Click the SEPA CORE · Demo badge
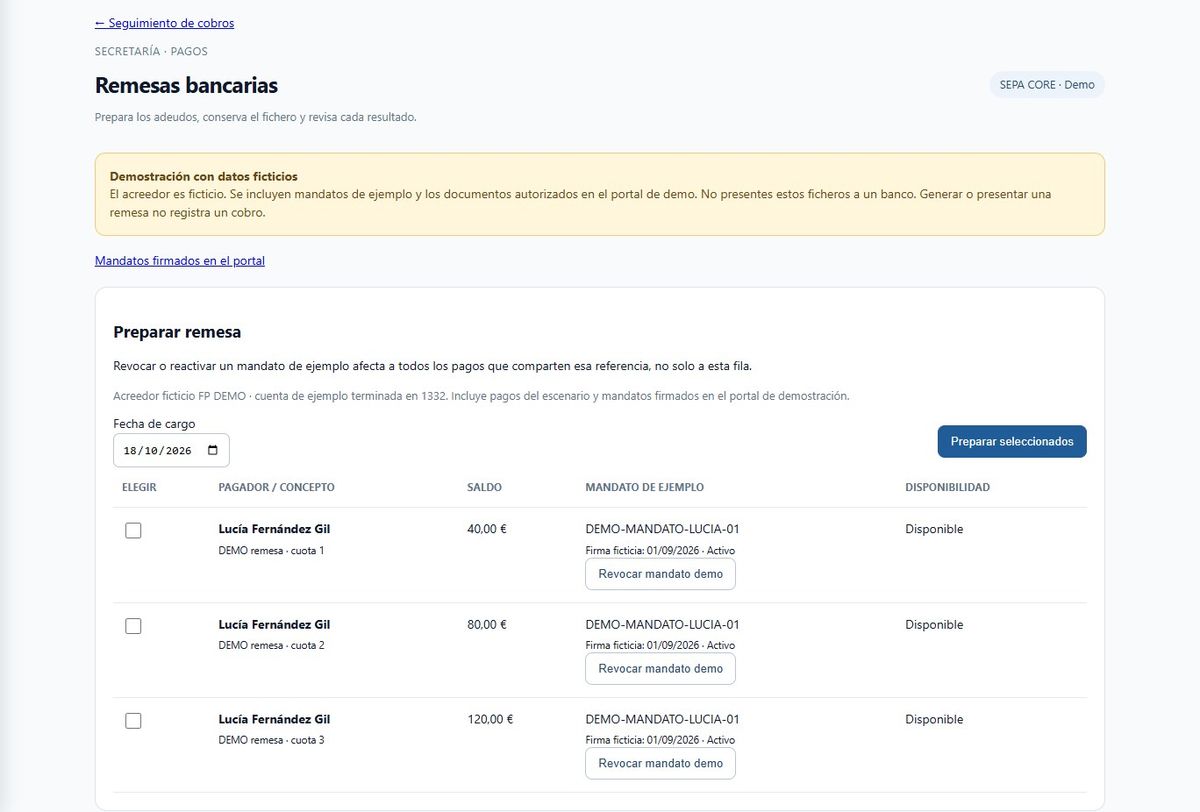The width and height of the screenshot is (1200, 812). tap(1047, 85)
